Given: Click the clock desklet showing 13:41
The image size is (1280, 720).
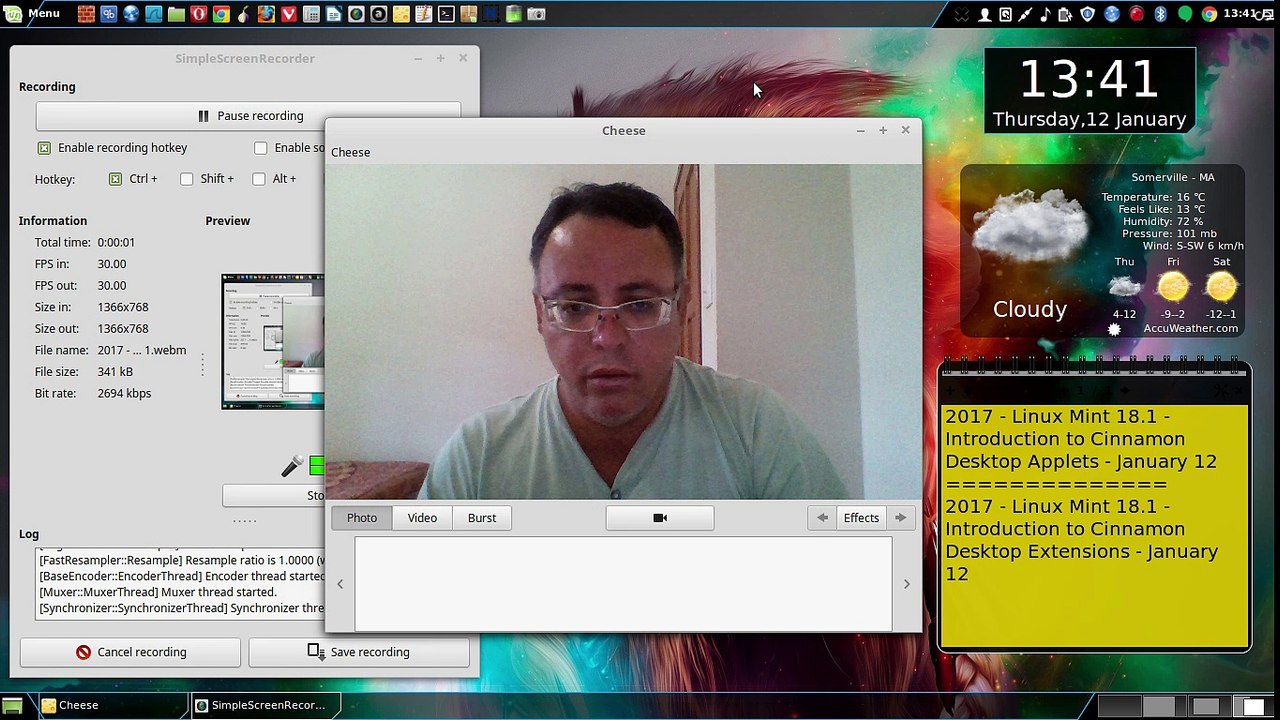Looking at the screenshot, I should coord(1089,91).
